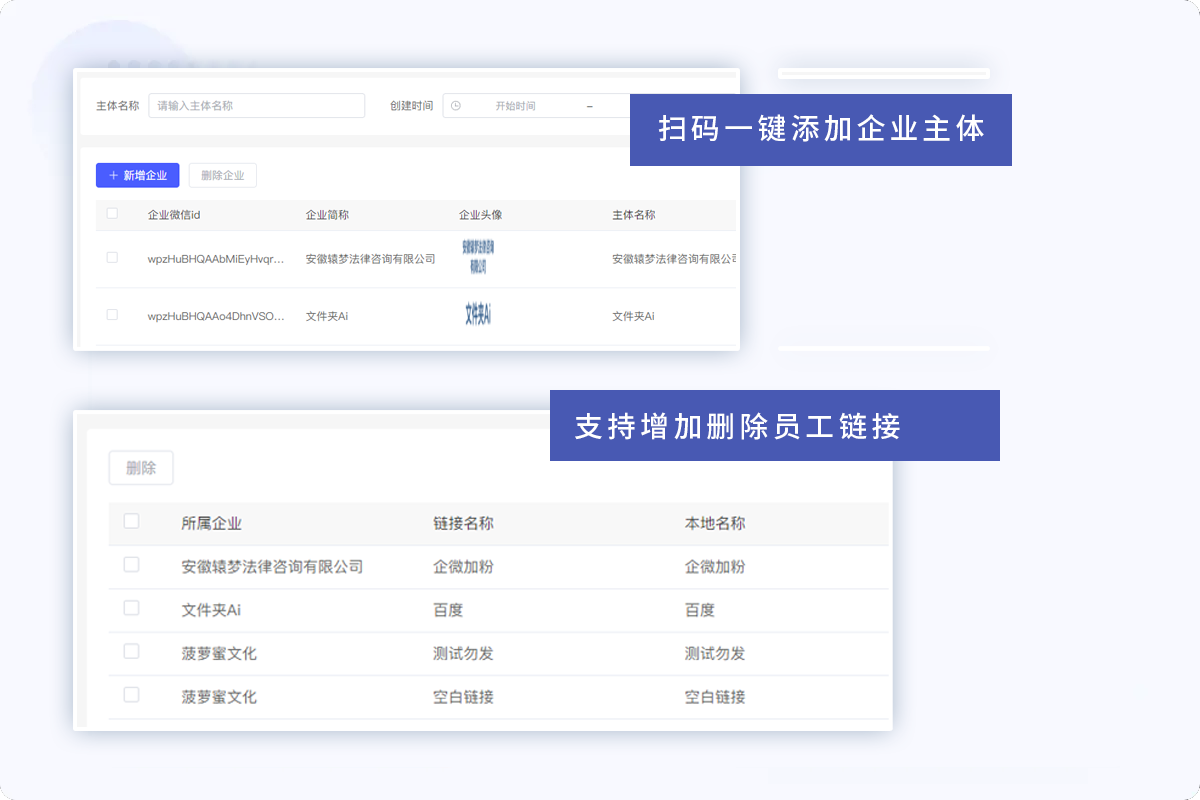Select all links via the lower table header checkbox
The width and height of the screenshot is (1200, 800).
(131, 523)
